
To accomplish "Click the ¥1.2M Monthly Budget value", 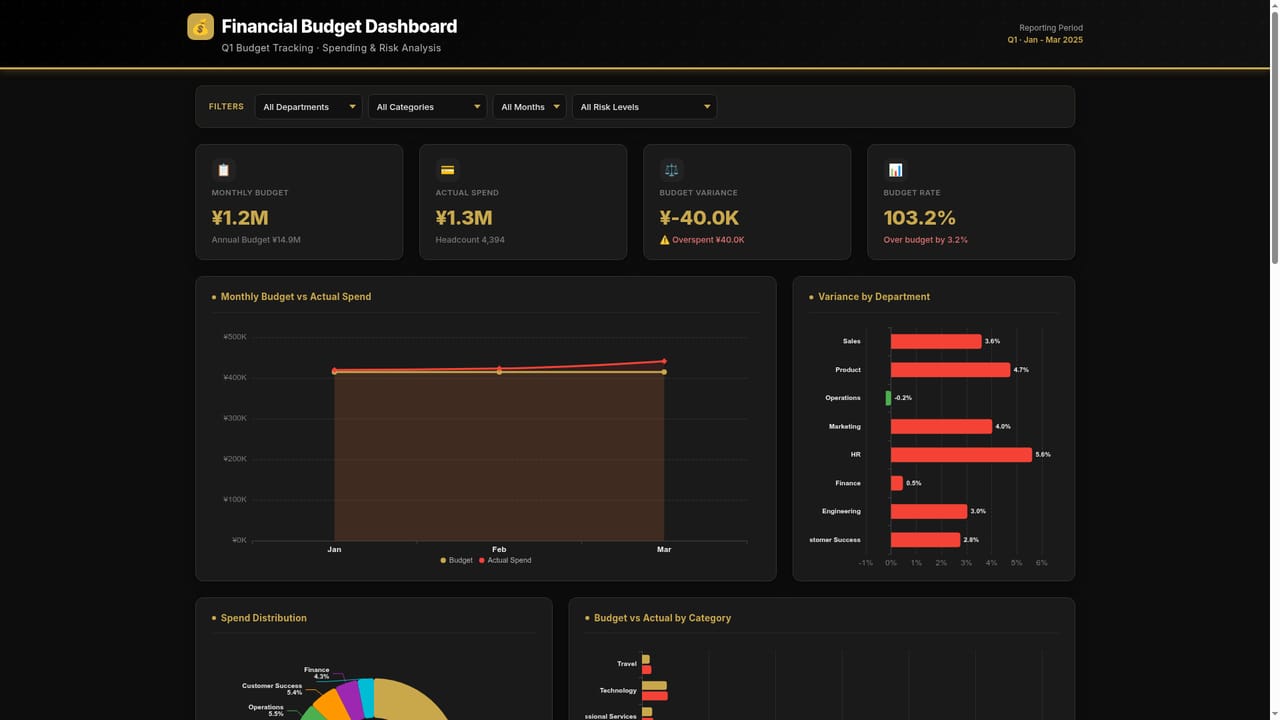I will pos(240,218).
